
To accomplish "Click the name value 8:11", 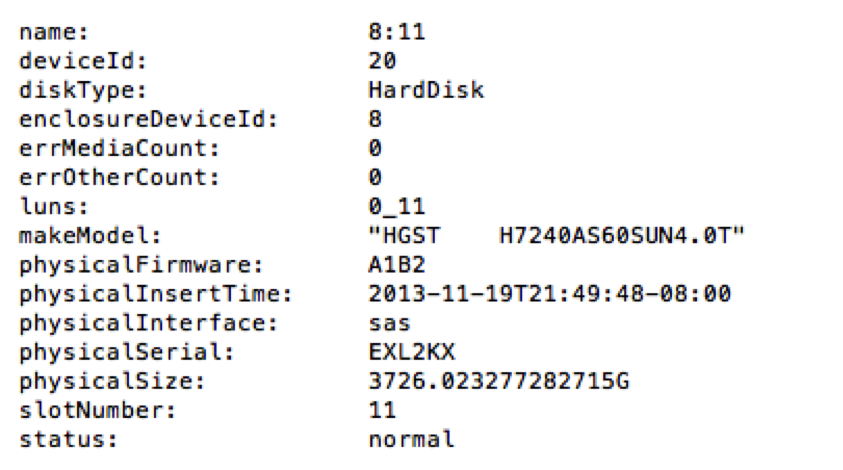I will [x=396, y=32].
